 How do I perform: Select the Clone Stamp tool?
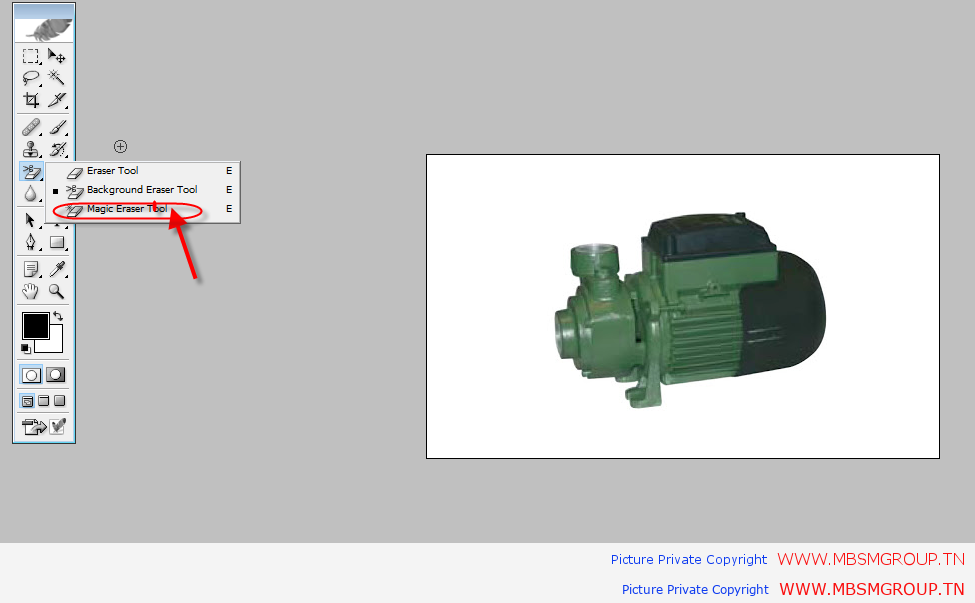30,149
